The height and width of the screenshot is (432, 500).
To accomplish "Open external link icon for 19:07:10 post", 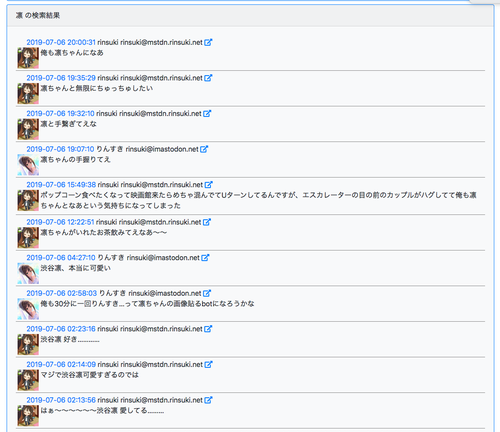I will (204, 149).
